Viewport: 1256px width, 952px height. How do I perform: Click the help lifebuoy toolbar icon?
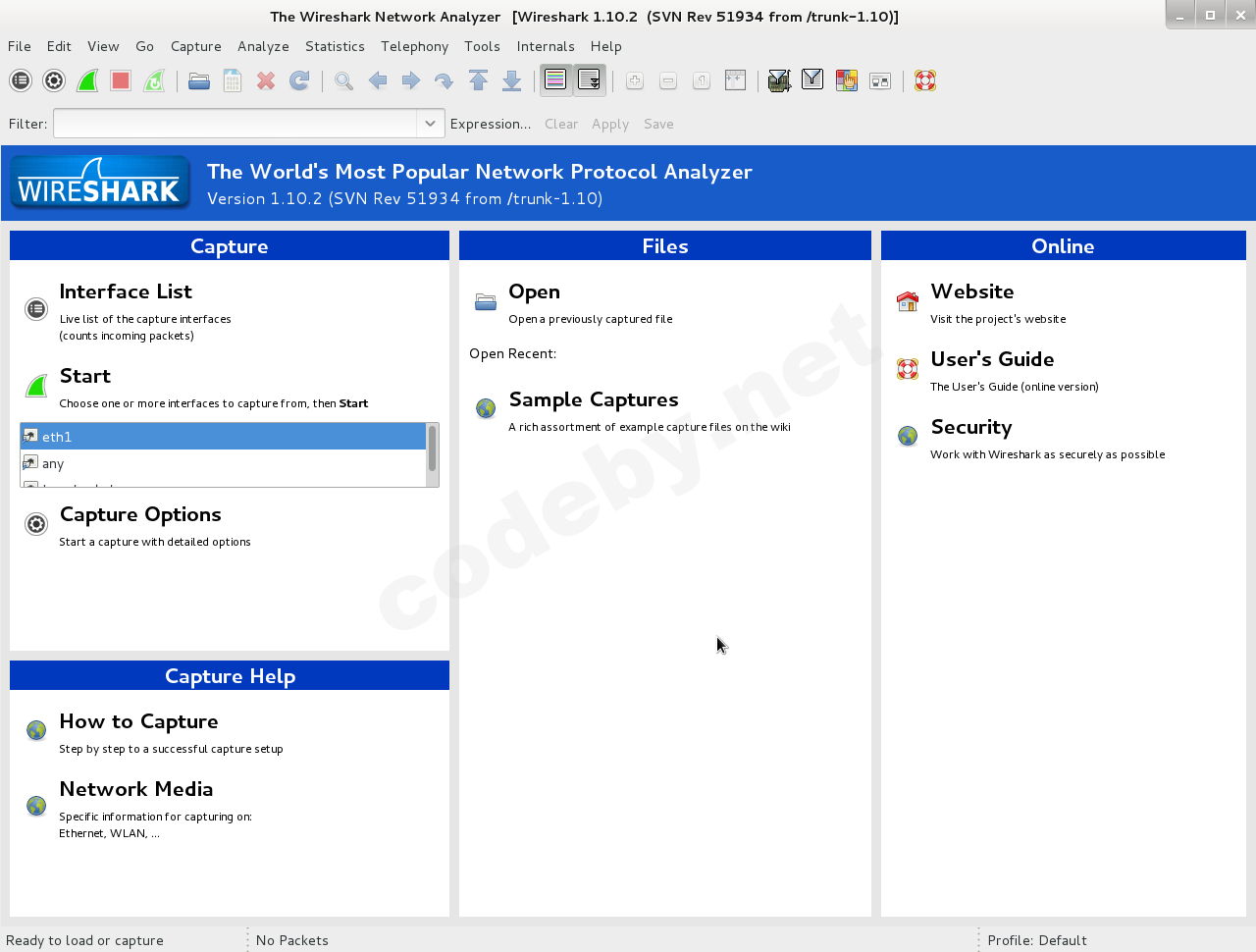(x=924, y=80)
